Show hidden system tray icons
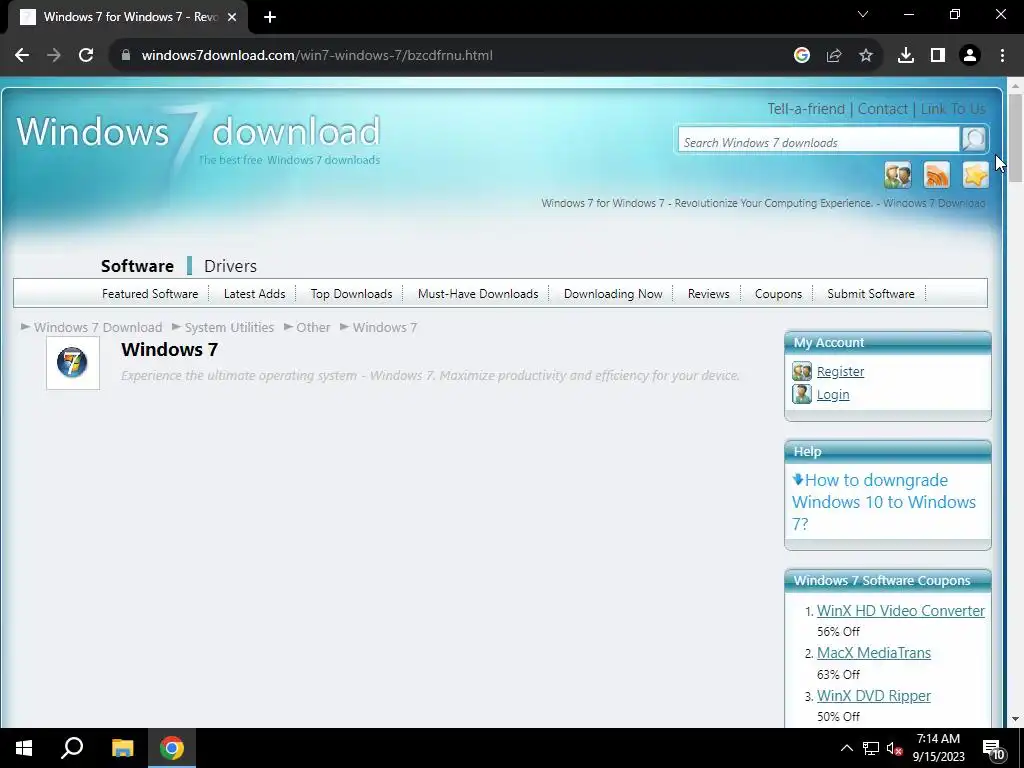Image resolution: width=1024 pixels, height=768 pixels. click(x=846, y=748)
